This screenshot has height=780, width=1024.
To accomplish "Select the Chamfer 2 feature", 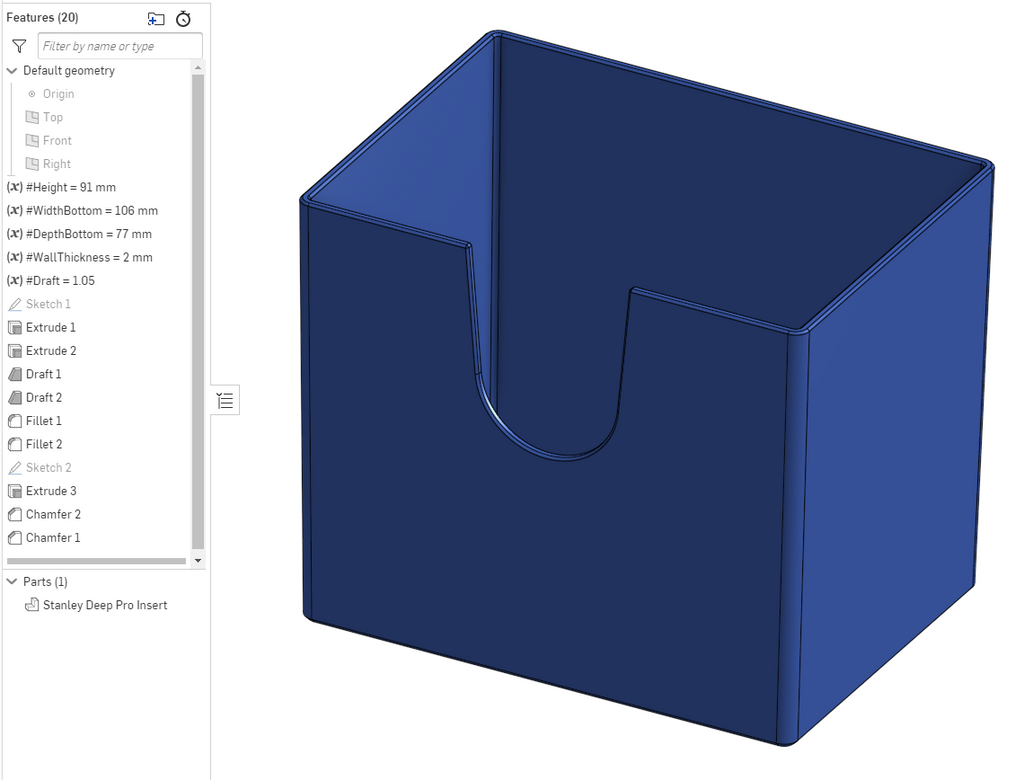I will pyautogui.click(x=54, y=515).
